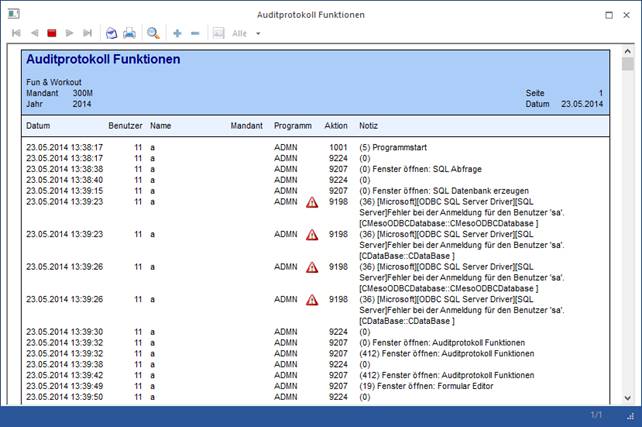Jump to last page of report
The height and width of the screenshot is (427, 642).
[x=88, y=33]
